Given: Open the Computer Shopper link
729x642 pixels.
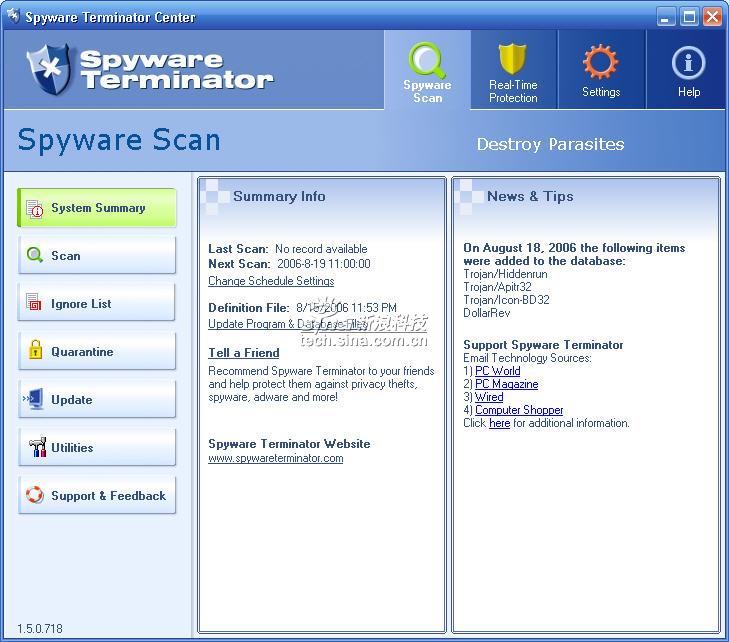Looking at the screenshot, I should [x=519, y=410].
